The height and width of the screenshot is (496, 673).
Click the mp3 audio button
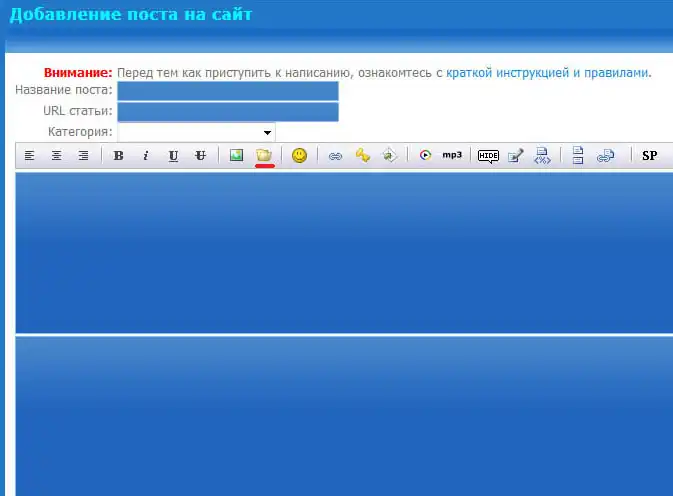point(452,155)
